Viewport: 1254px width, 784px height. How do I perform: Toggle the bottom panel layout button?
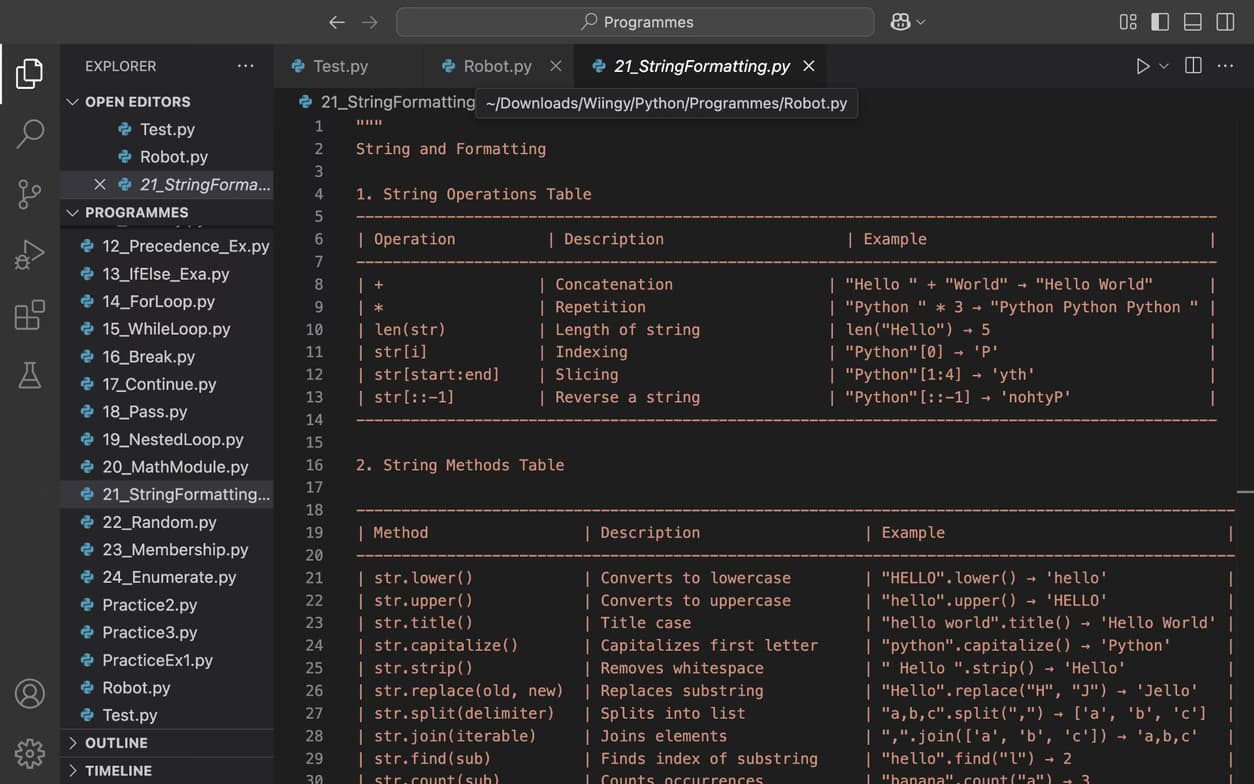coord(1192,22)
